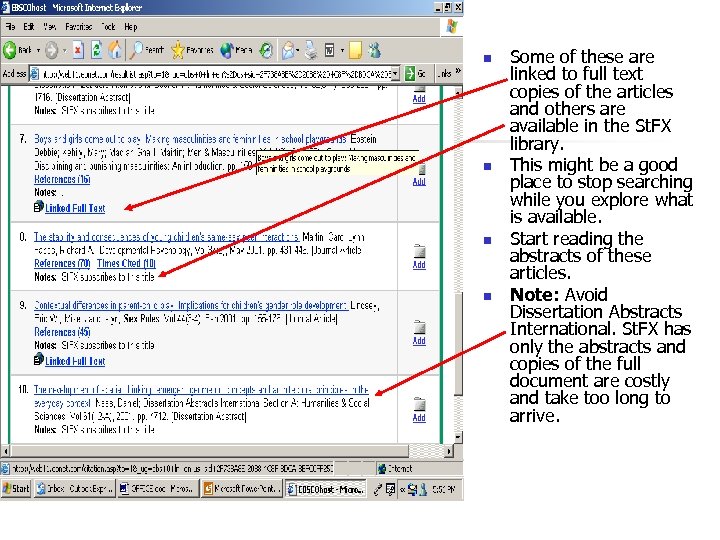Open the File menu
Viewport: 720px width, 540px height.
[x=10, y=27]
